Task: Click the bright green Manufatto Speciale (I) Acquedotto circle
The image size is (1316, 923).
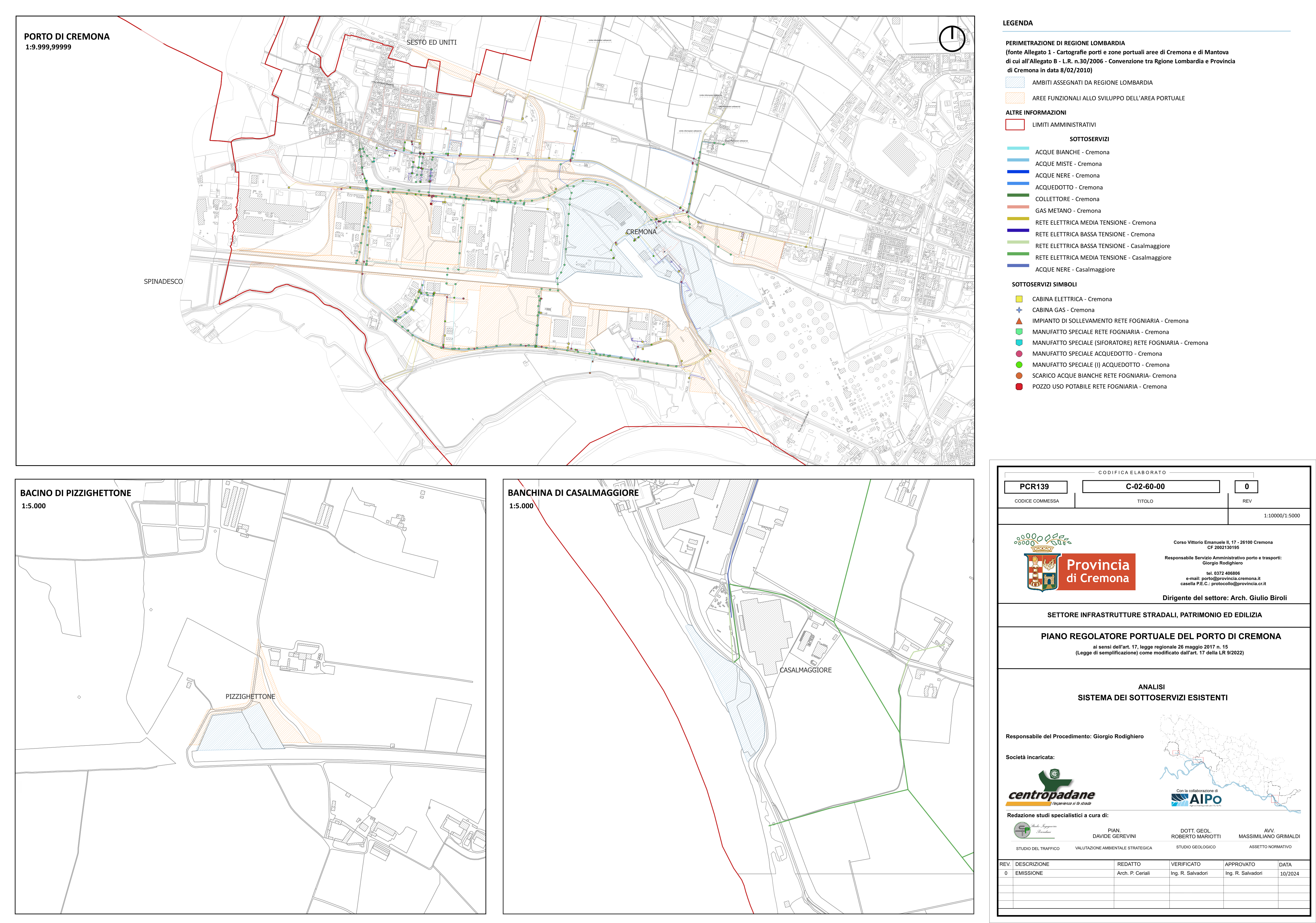Action: pyautogui.click(x=1019, y=365)
